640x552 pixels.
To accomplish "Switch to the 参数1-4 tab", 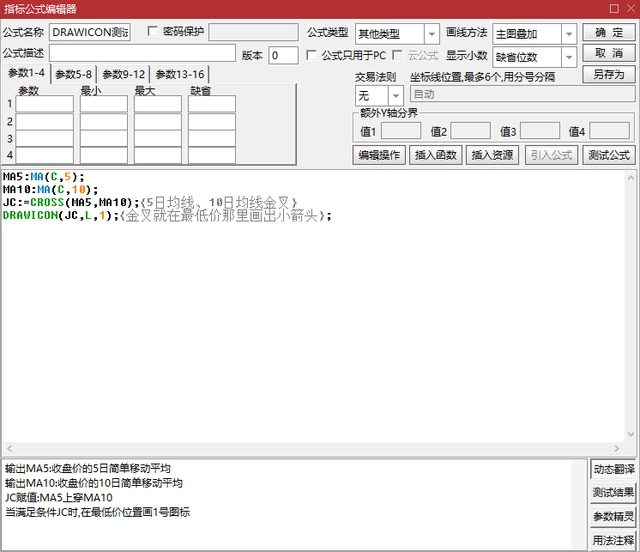I will tap(27, 73).
